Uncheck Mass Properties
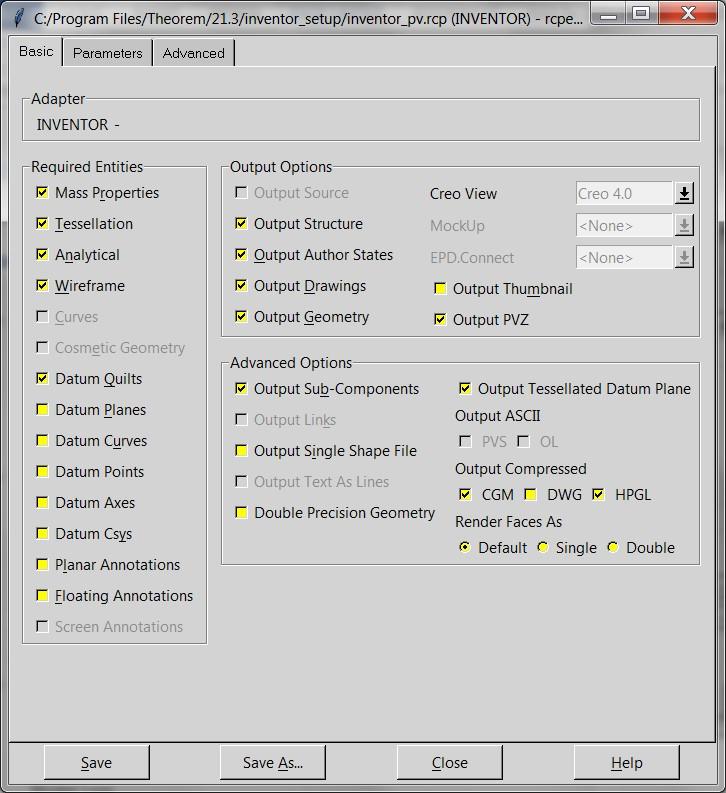726x793 pixels. [42, 192]
